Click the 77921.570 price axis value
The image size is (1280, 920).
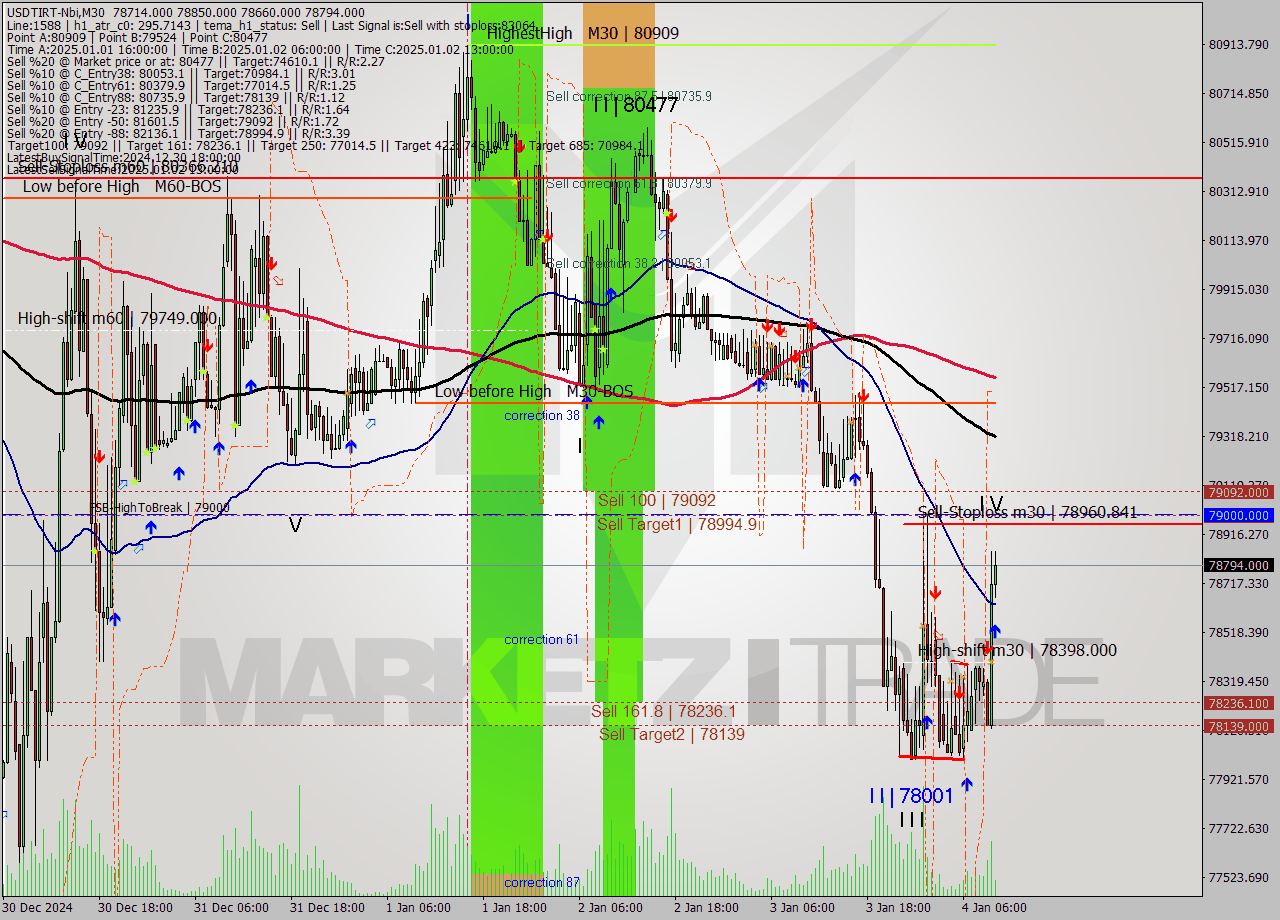(1238, 779)
